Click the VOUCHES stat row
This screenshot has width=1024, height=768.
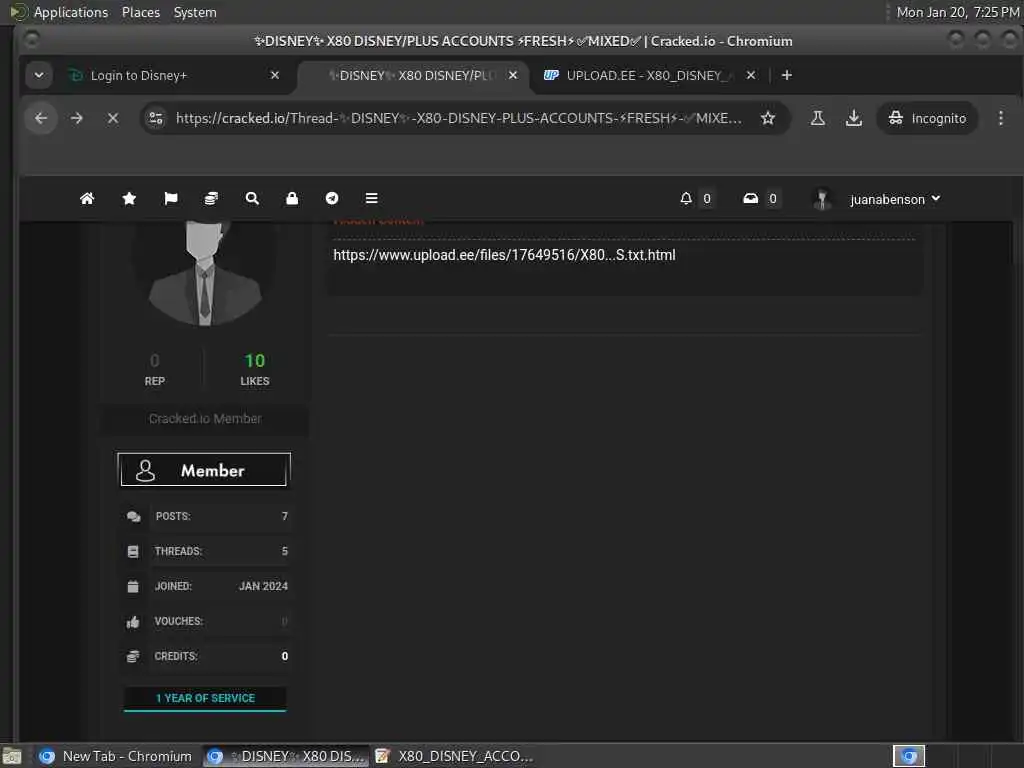click(205, 621)
